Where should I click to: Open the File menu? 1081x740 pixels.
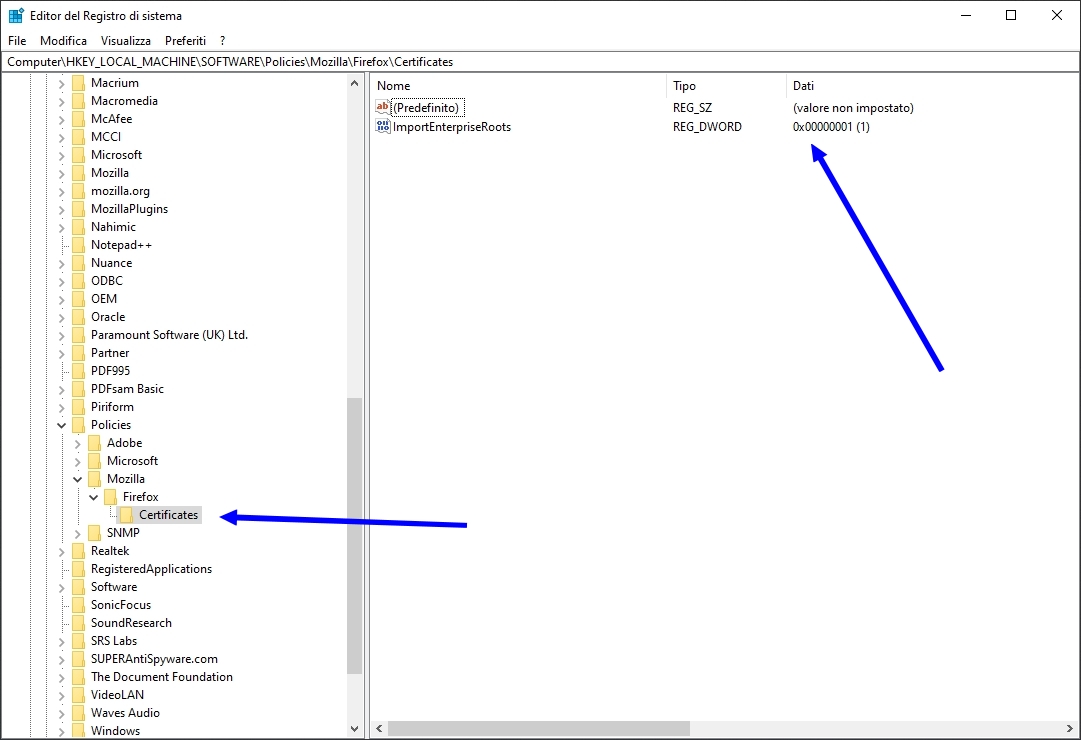click(17, 41)
